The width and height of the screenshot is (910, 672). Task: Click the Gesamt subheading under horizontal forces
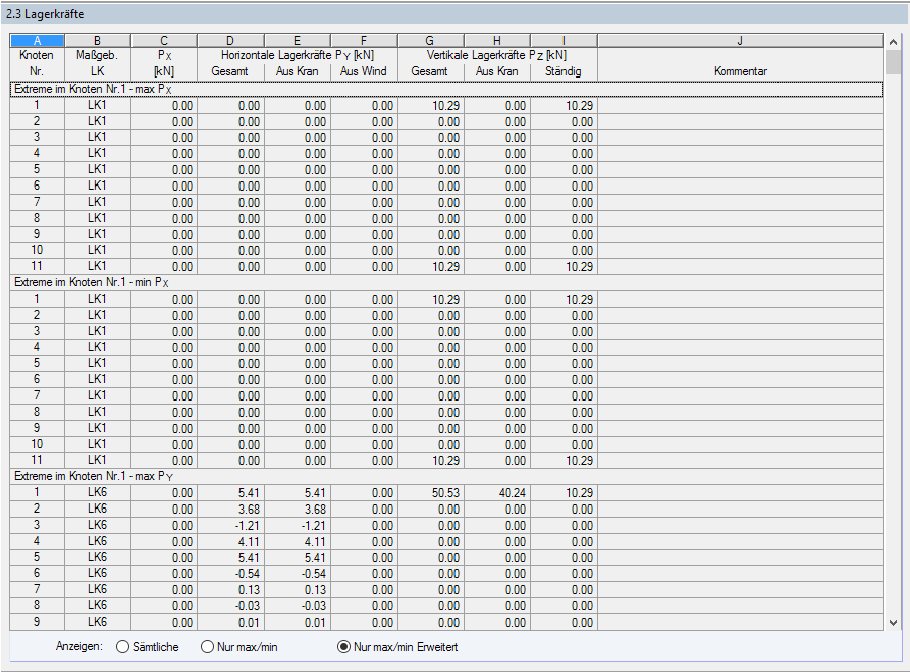(230, 71)
